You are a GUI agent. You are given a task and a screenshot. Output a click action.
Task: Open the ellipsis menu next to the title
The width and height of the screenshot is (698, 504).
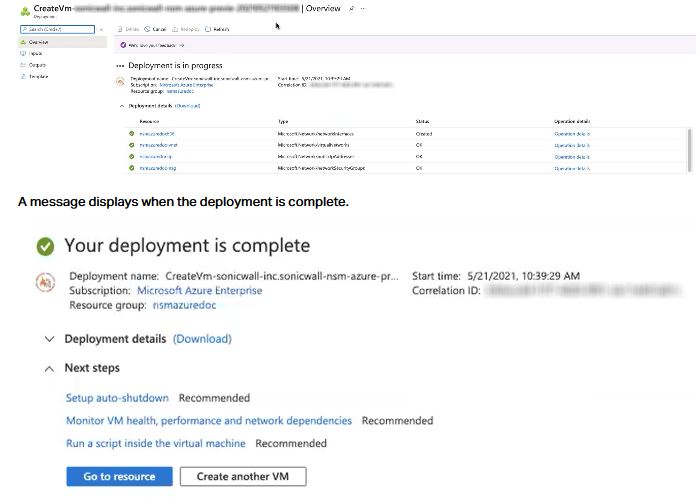pyautogui.click(x=361, y=8)
